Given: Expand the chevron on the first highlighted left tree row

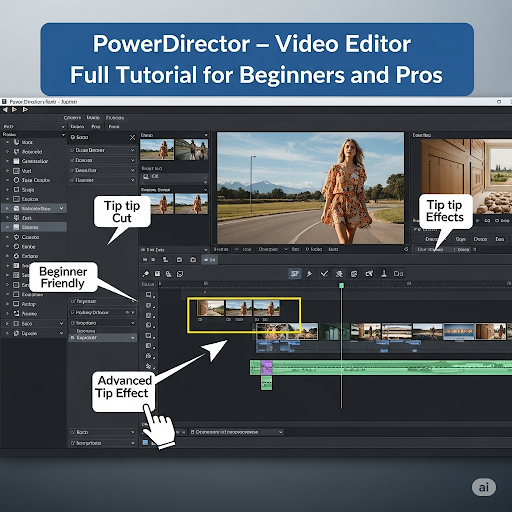Looking at the screenshot, I should click(61, 208).
